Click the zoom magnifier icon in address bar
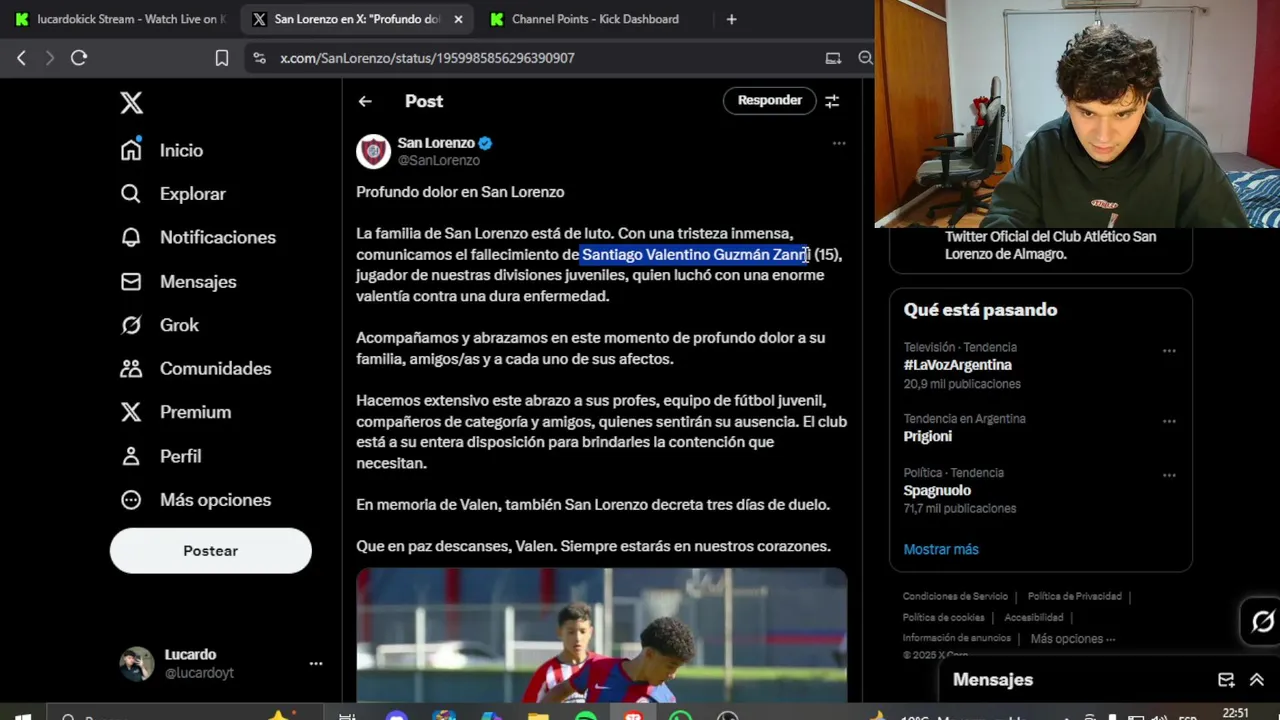This screenshot has width=1280, height=720. click(x=865, y=58)
